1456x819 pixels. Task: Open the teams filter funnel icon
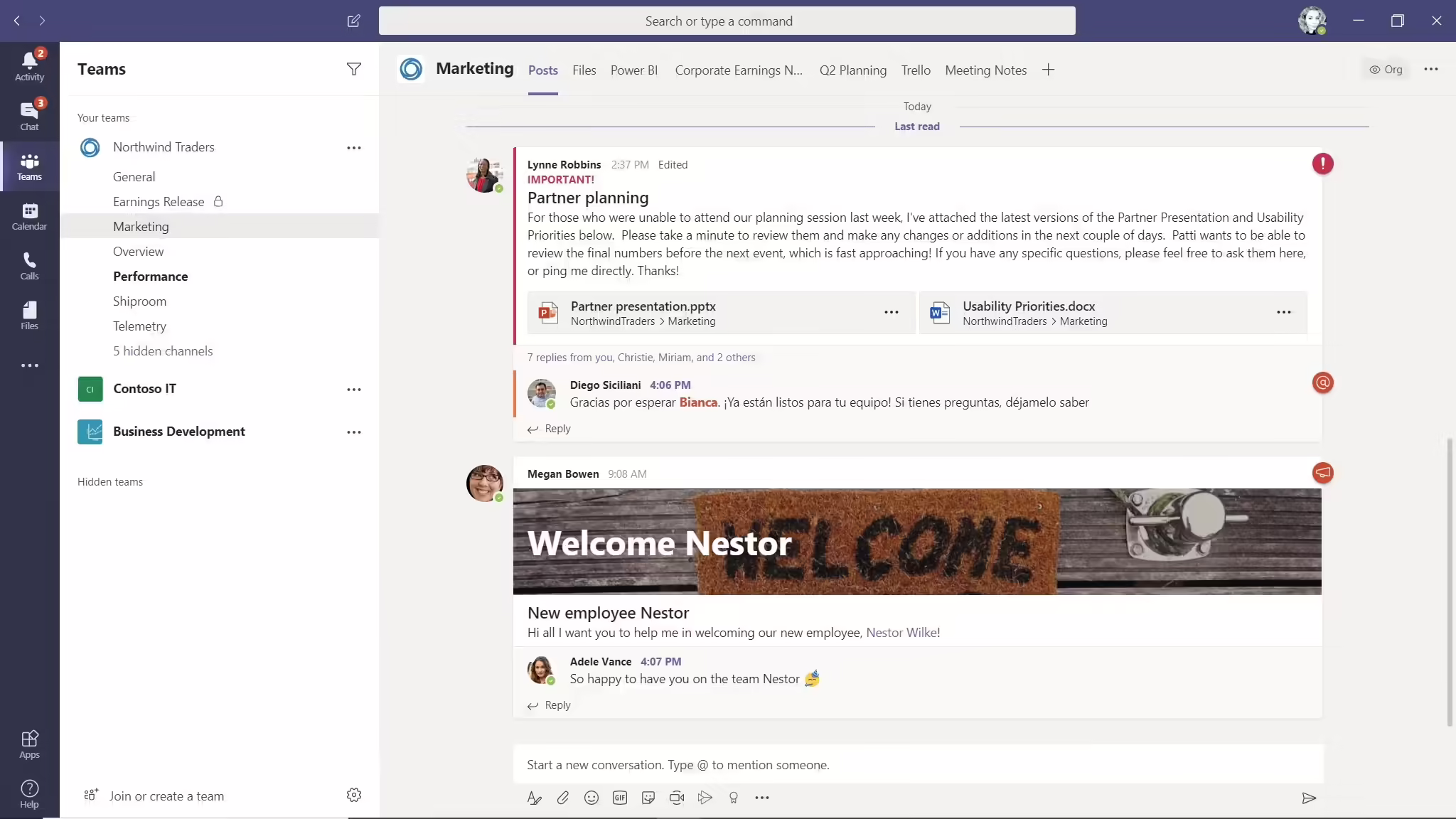353,69
